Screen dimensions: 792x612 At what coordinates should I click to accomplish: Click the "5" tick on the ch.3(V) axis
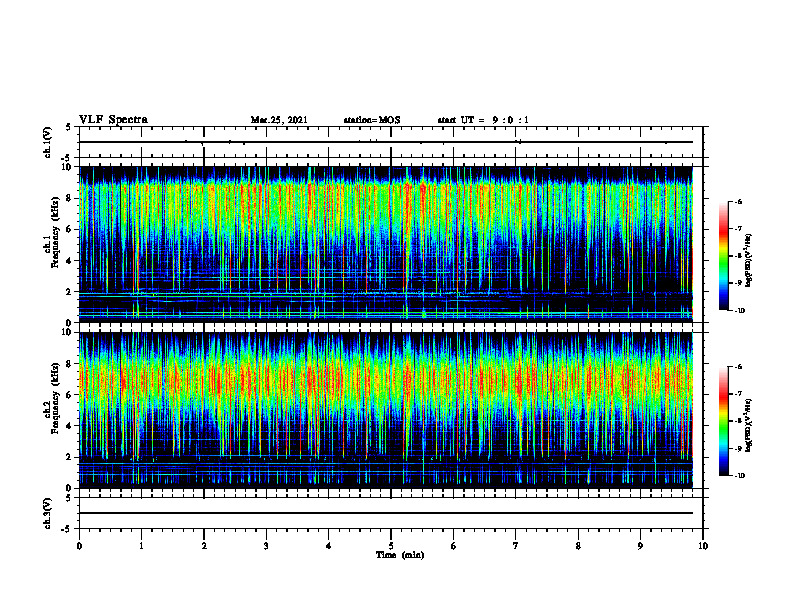(69, 498)
